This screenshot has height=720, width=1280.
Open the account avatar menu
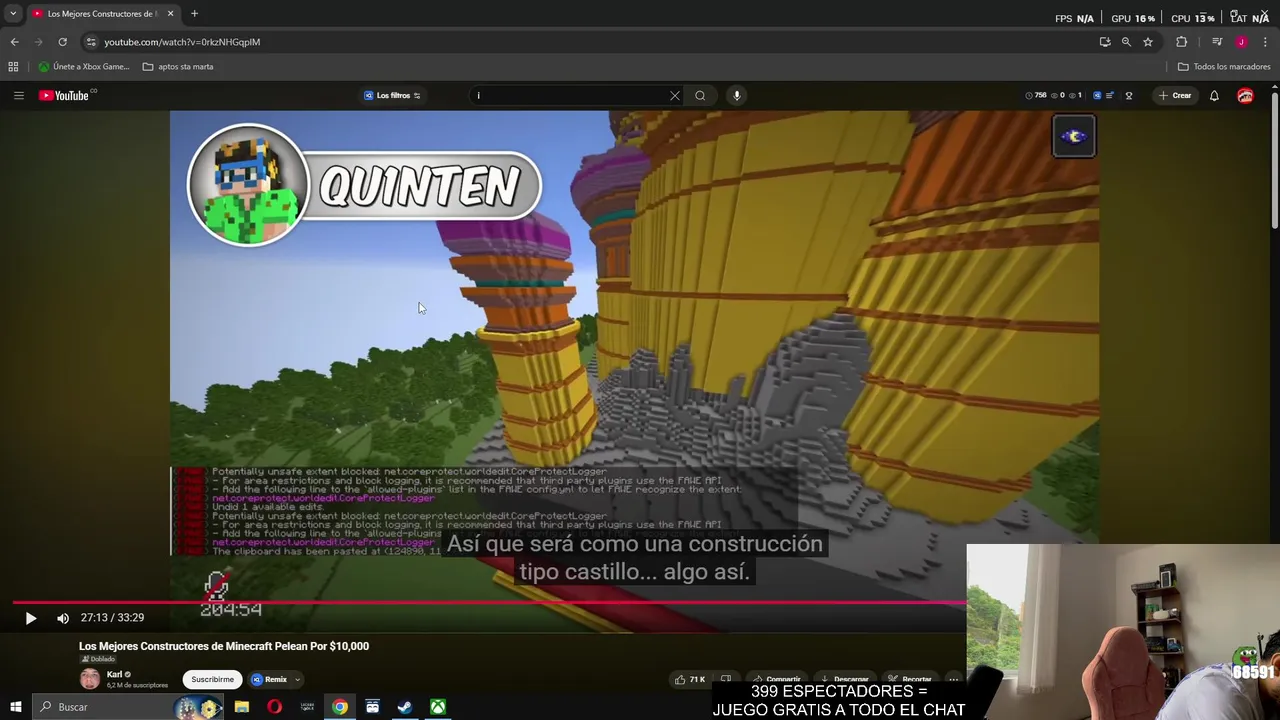(x=1245, y=95)
